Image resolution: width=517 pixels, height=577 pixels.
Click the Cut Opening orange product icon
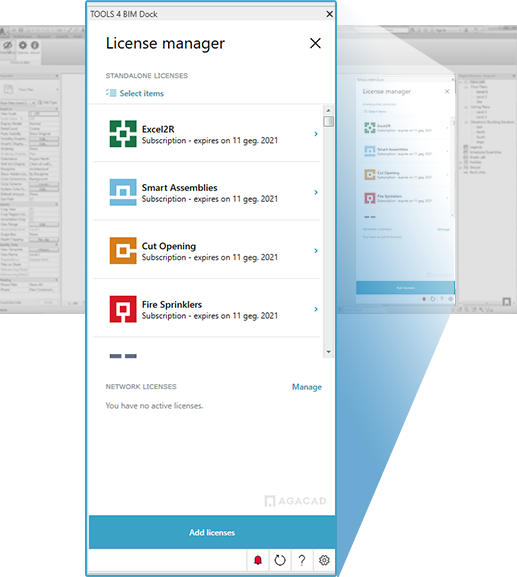pos(123,251)
